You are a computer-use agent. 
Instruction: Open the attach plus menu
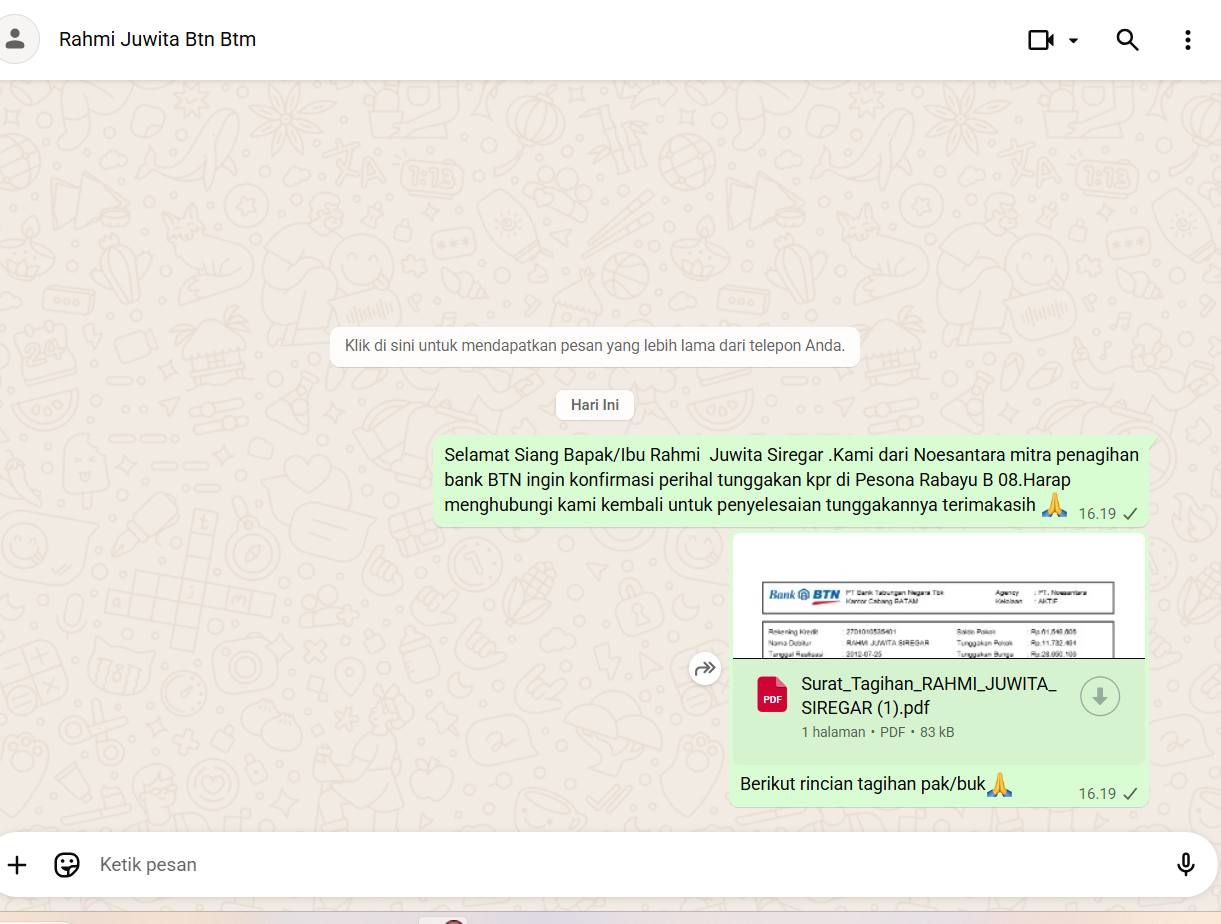coord(17,865)
